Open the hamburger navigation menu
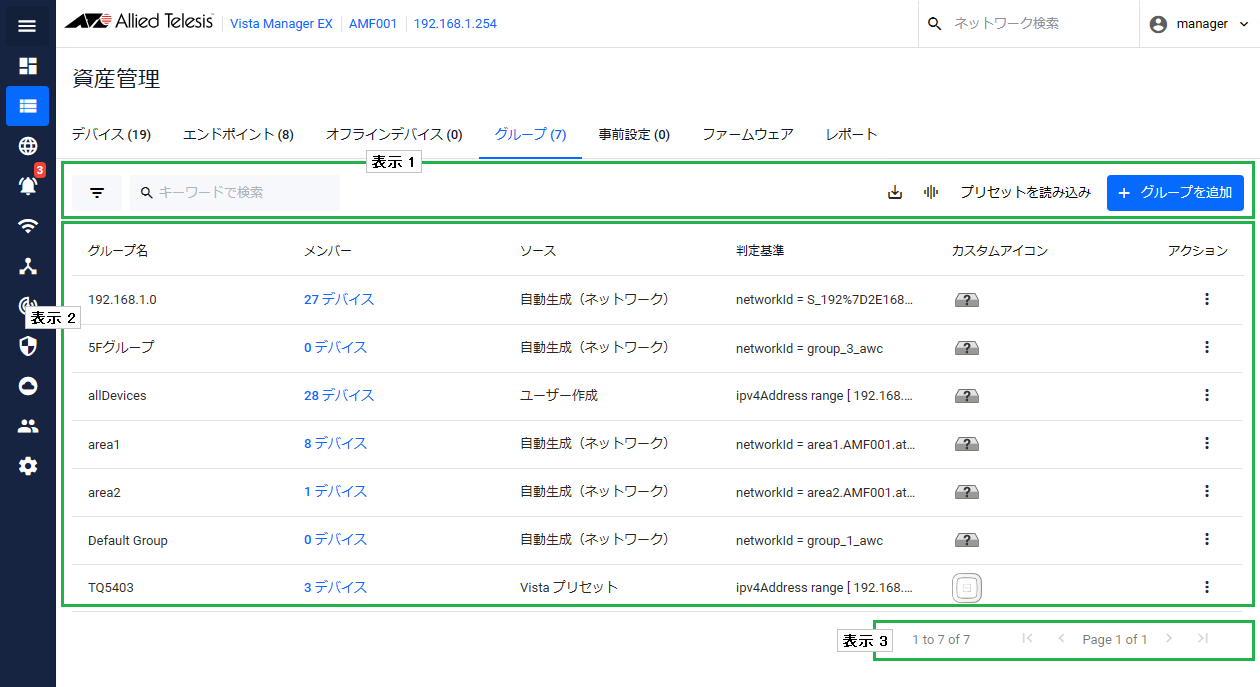Image resolution: width=1260 pixels, height=687 pixels. tap(27, 26)
